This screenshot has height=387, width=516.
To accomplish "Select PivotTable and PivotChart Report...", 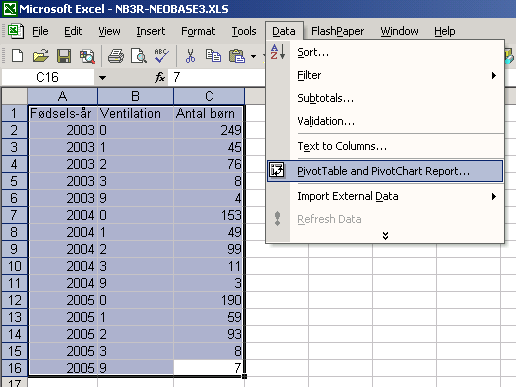I will point(385,171).
